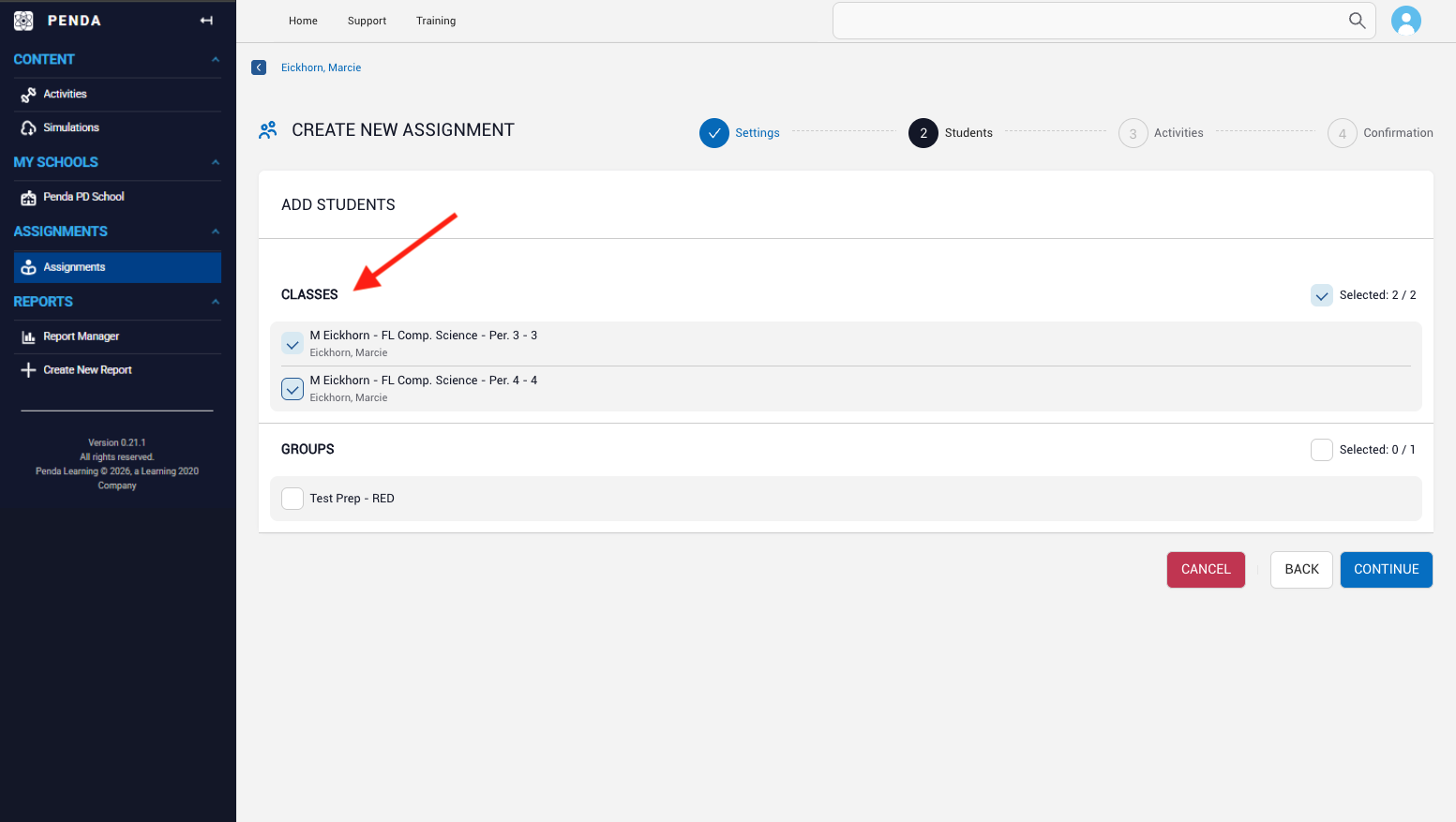Click the CONTINUE button
This screenshot has height=822, width=1456.
coord(1387,570)
